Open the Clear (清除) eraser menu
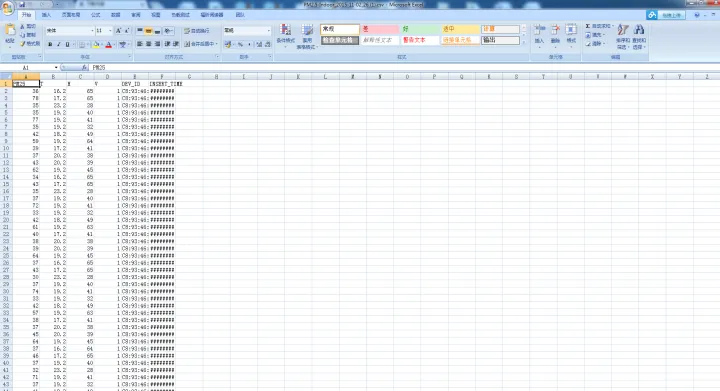The width and height of the screenshot is (720, 391). 595,44
